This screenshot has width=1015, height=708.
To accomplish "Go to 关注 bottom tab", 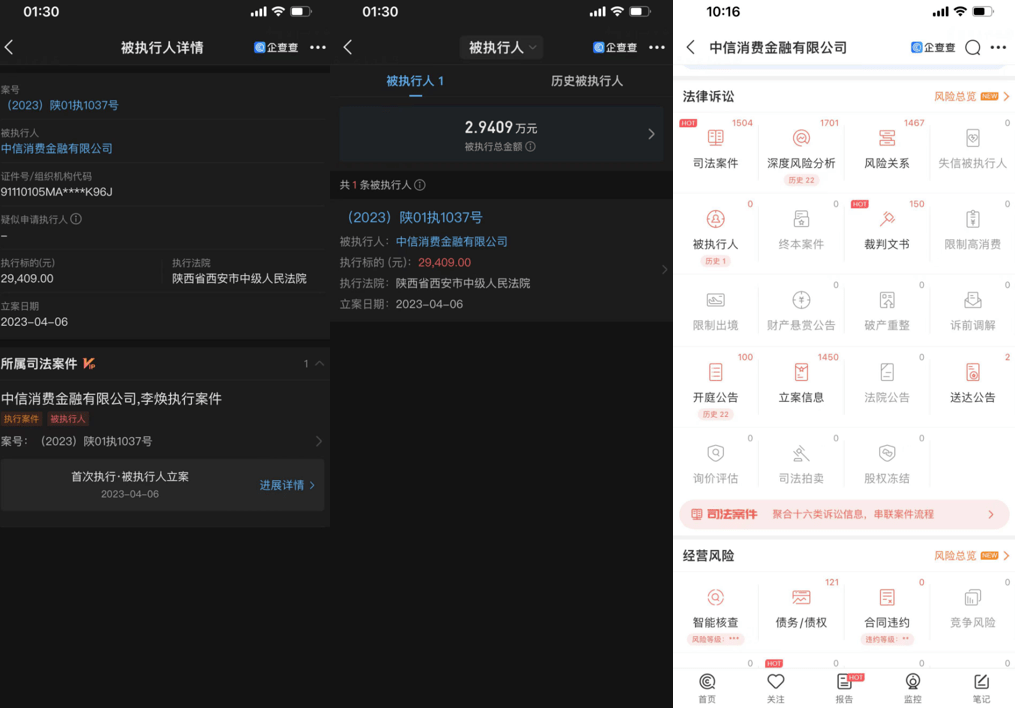I will coord(775,688).
